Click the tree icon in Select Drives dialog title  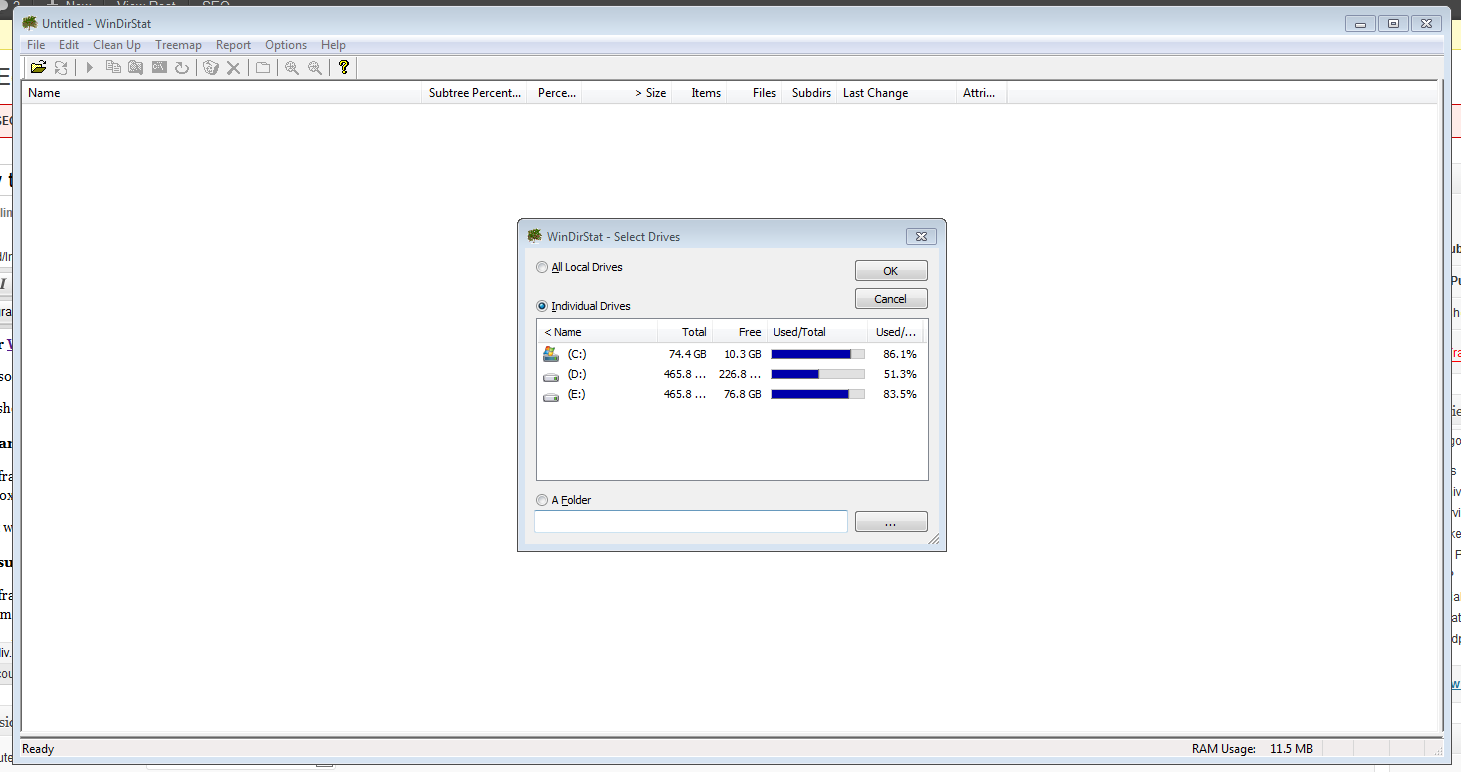[x=535, y=236]
